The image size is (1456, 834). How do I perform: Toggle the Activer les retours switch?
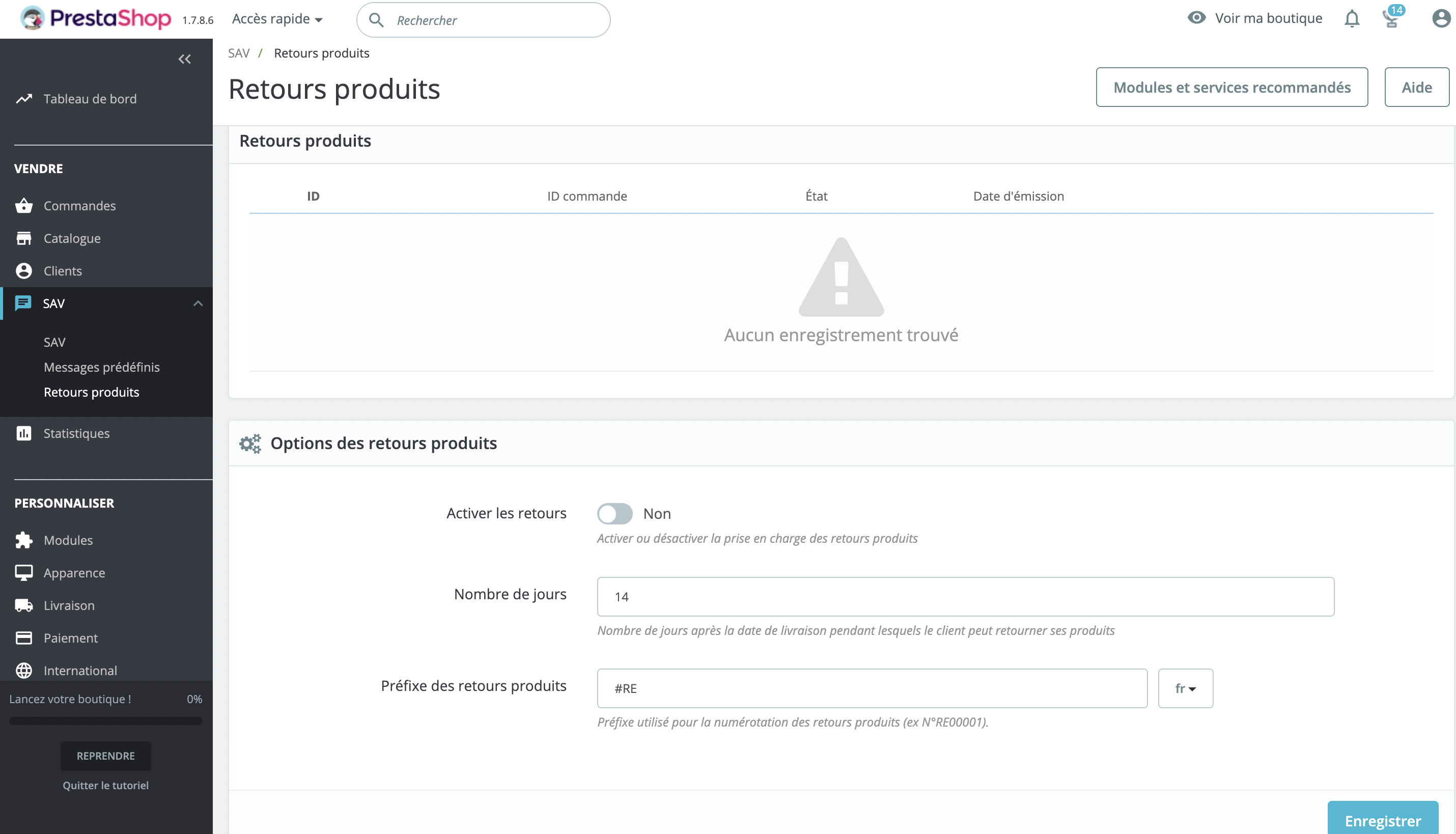614,512
